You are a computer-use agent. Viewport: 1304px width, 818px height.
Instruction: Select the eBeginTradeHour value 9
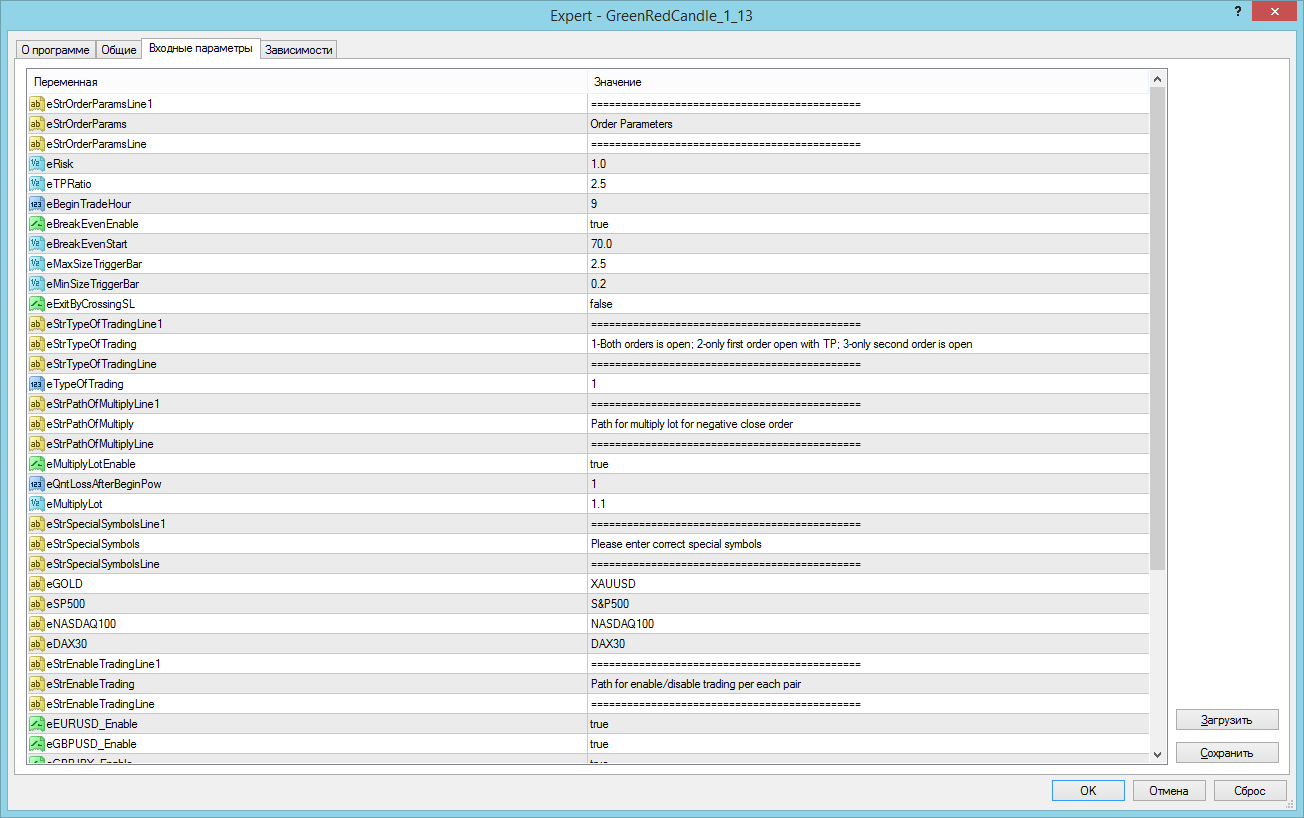click(x=594, y=204)
